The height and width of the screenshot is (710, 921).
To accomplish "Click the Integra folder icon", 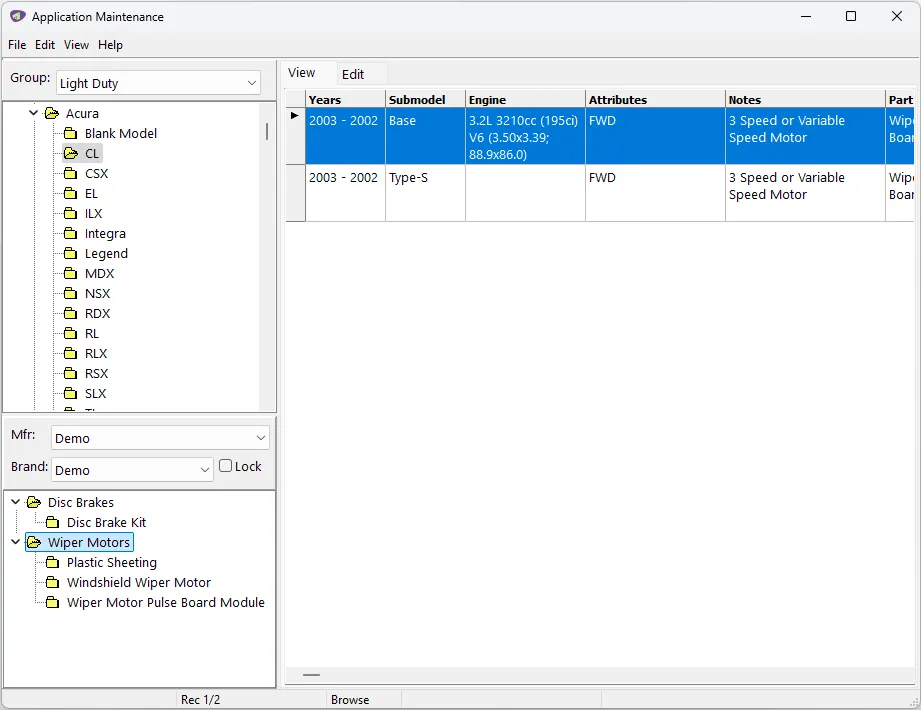I will [x=70, y=233].
